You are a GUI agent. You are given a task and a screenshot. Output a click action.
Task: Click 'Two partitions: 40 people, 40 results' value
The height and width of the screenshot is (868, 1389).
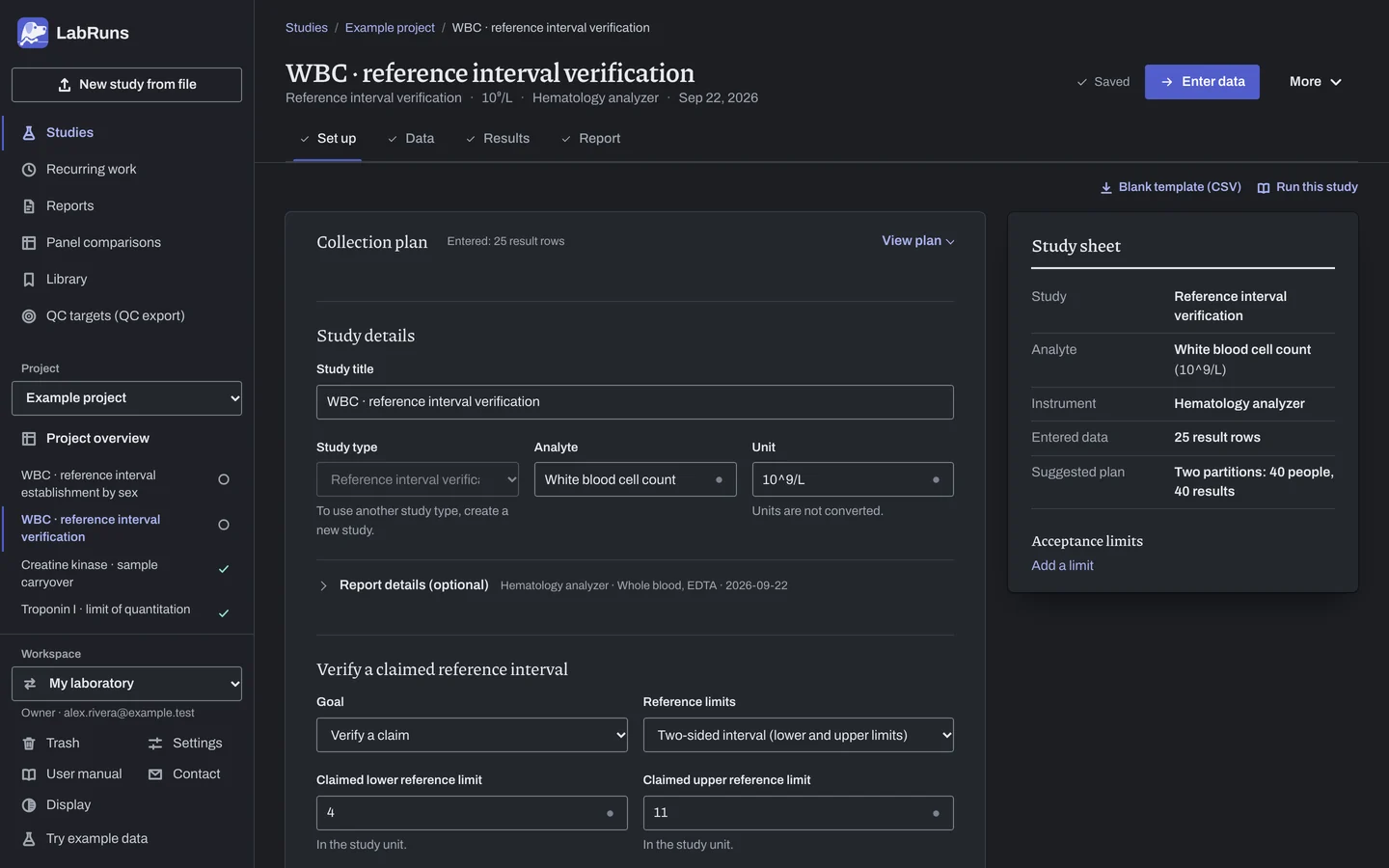1254,481
